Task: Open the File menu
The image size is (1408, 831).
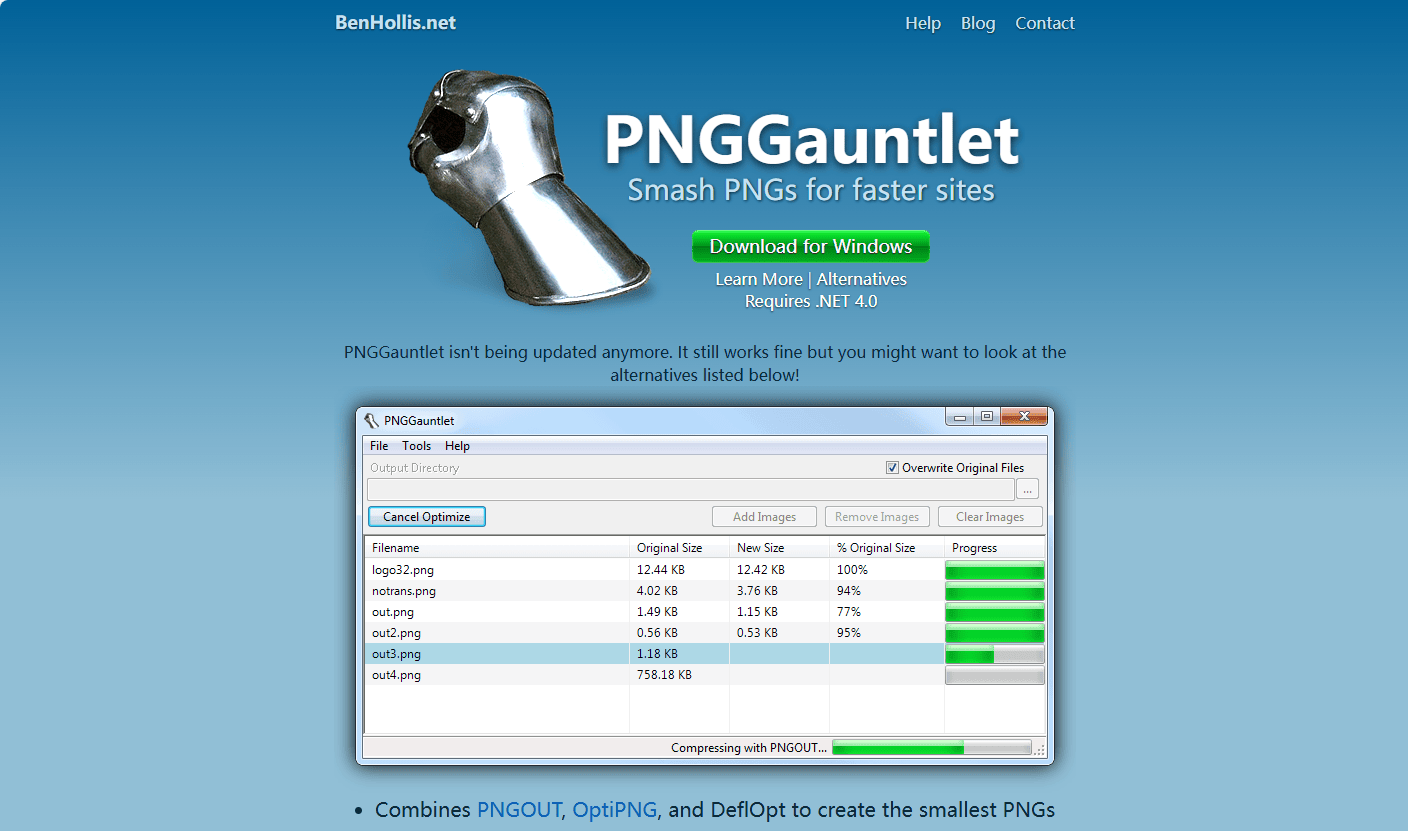Action: pos(379,446)
